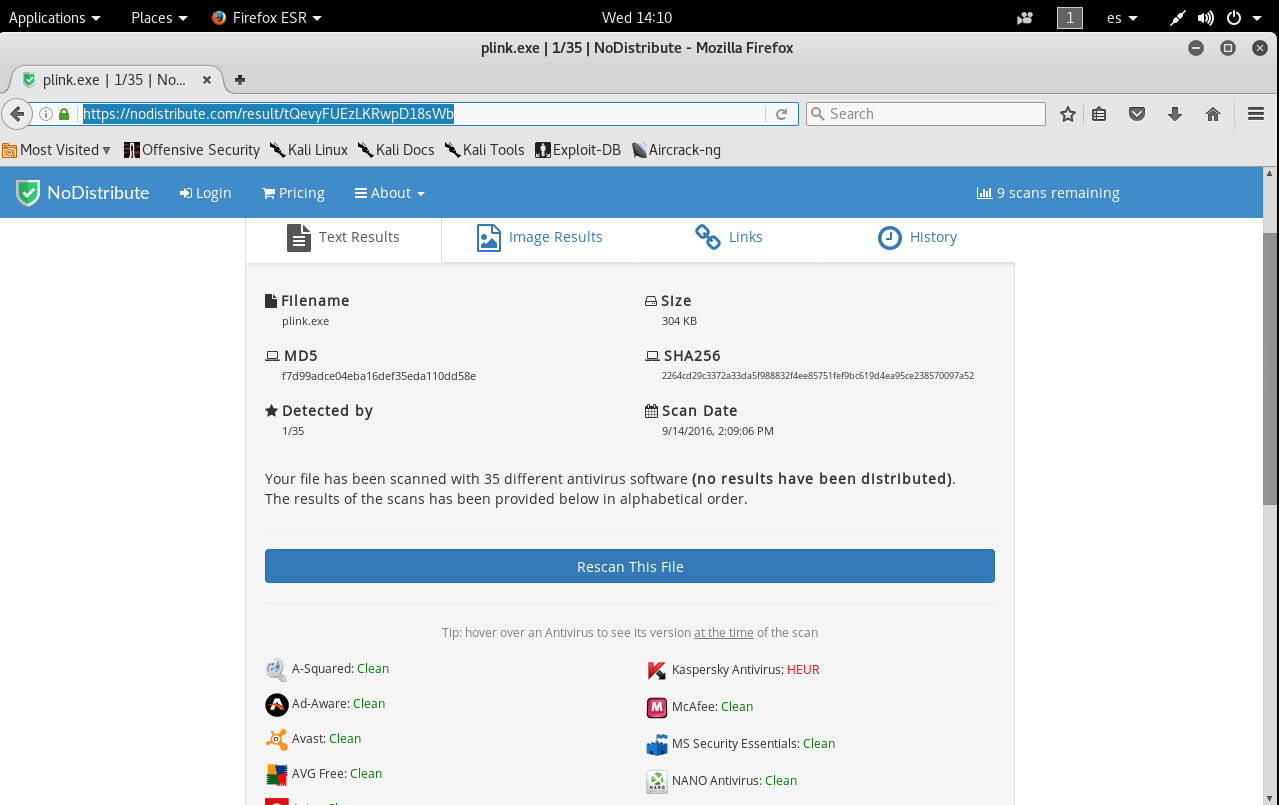Click the MD5 hash value text
The height and width of the screenshot is (805, 1279).
(x=379, y=376)
